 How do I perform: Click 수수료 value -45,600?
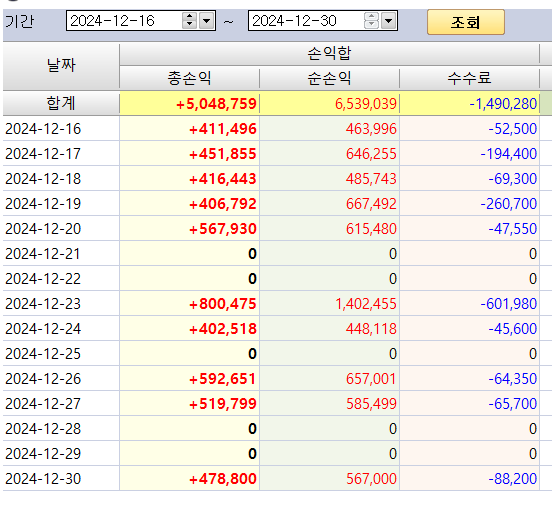click(x=513, y=329)
